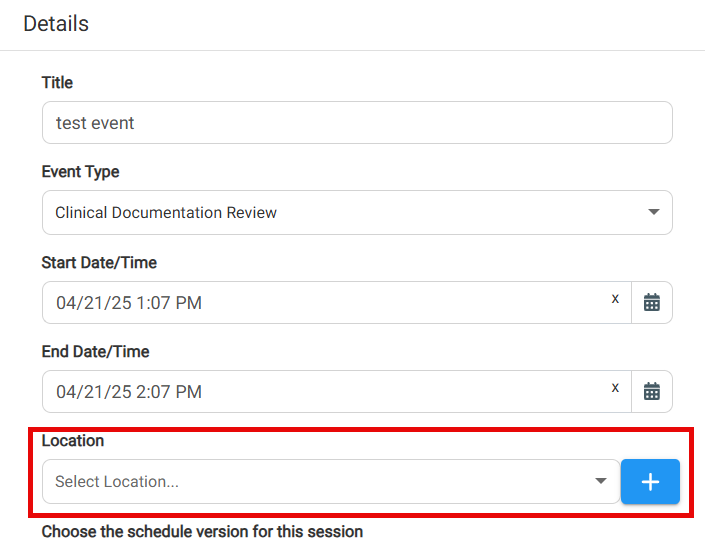Click the Title field label

pyautogui.click(x=57, y=83)
